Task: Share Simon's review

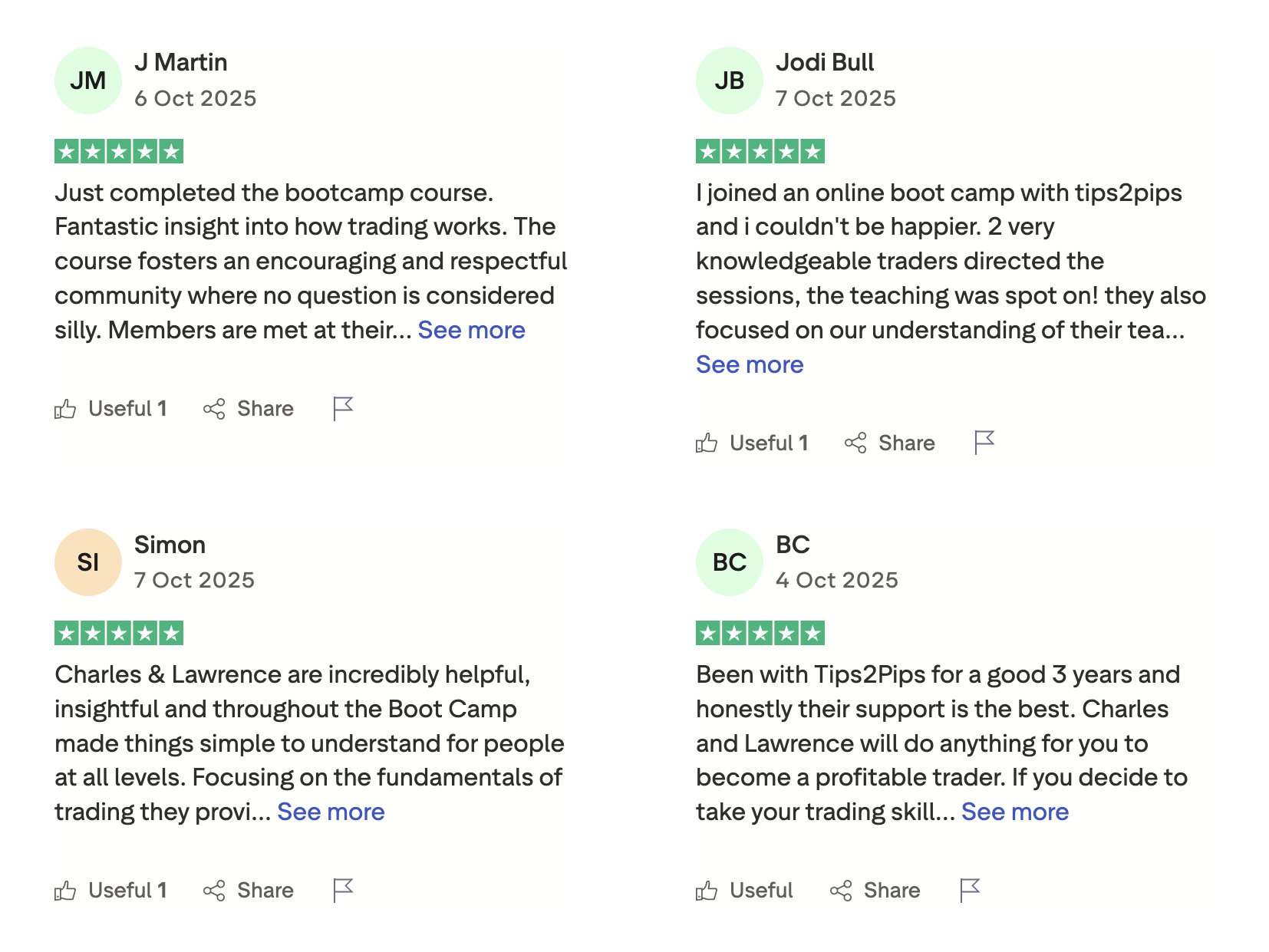Action: coord(249,891)
